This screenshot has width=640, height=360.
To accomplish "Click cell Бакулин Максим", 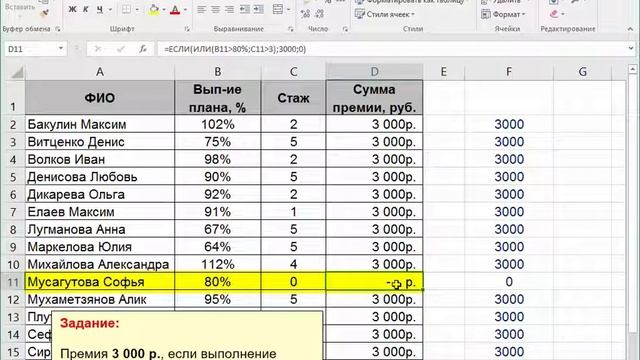I will coord(100,124).
